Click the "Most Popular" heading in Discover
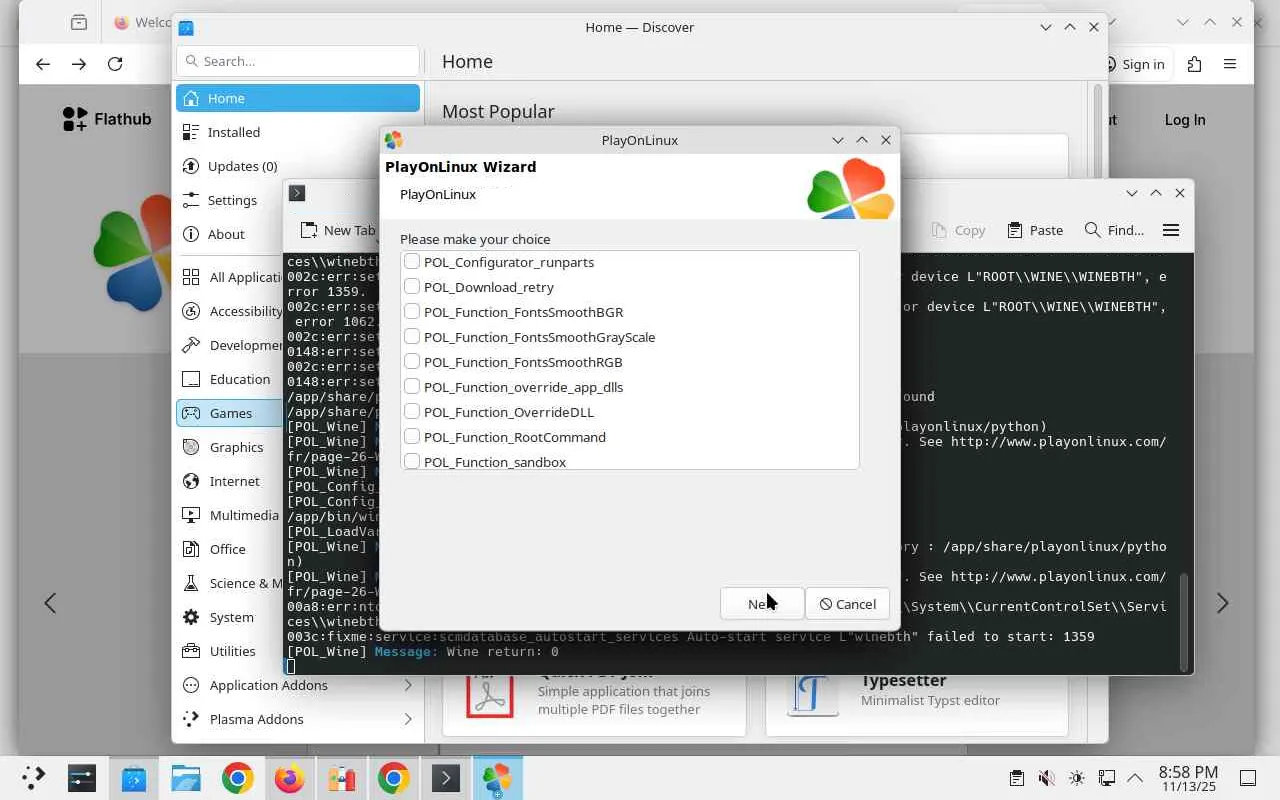 (498, 111)
